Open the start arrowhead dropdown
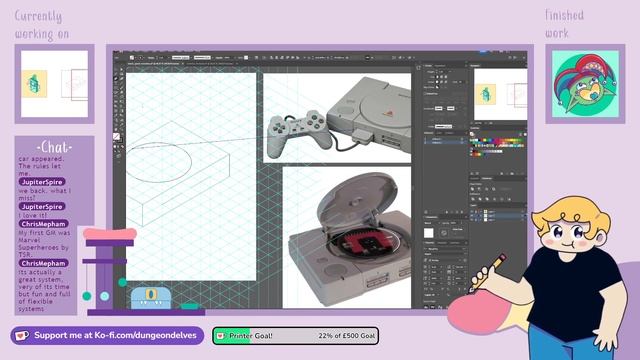This screenshot has width=640, height=360. [x=438, y=109]
